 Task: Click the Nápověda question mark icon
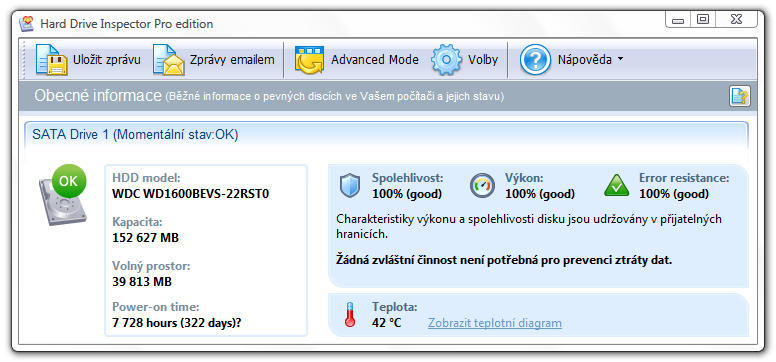point(535,60)
